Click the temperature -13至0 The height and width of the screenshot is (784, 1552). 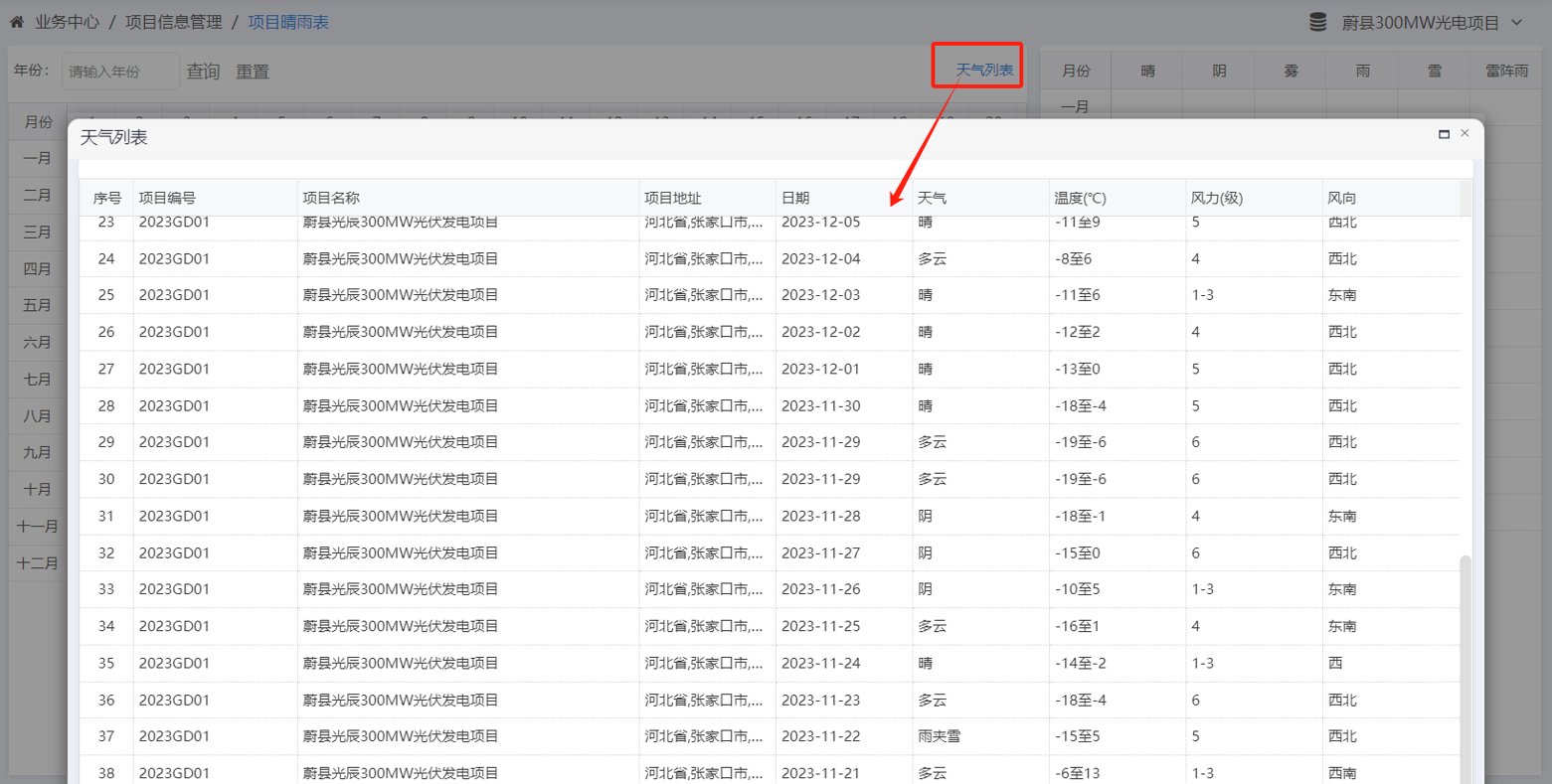(1078, 369)
